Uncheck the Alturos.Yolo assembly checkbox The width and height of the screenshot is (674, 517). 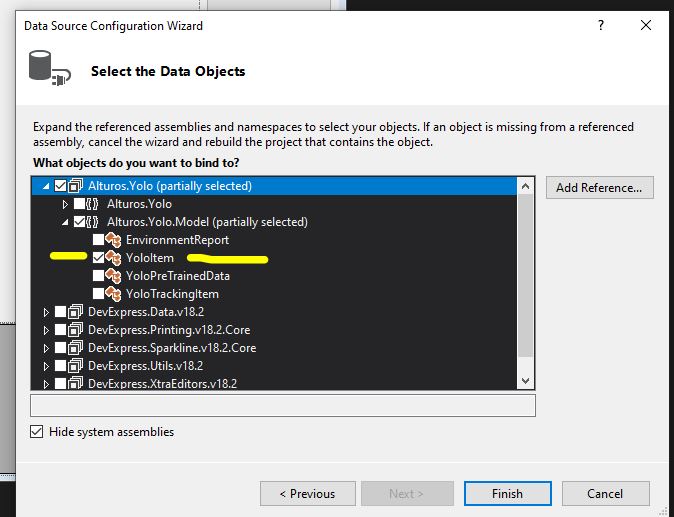(61, 186)
